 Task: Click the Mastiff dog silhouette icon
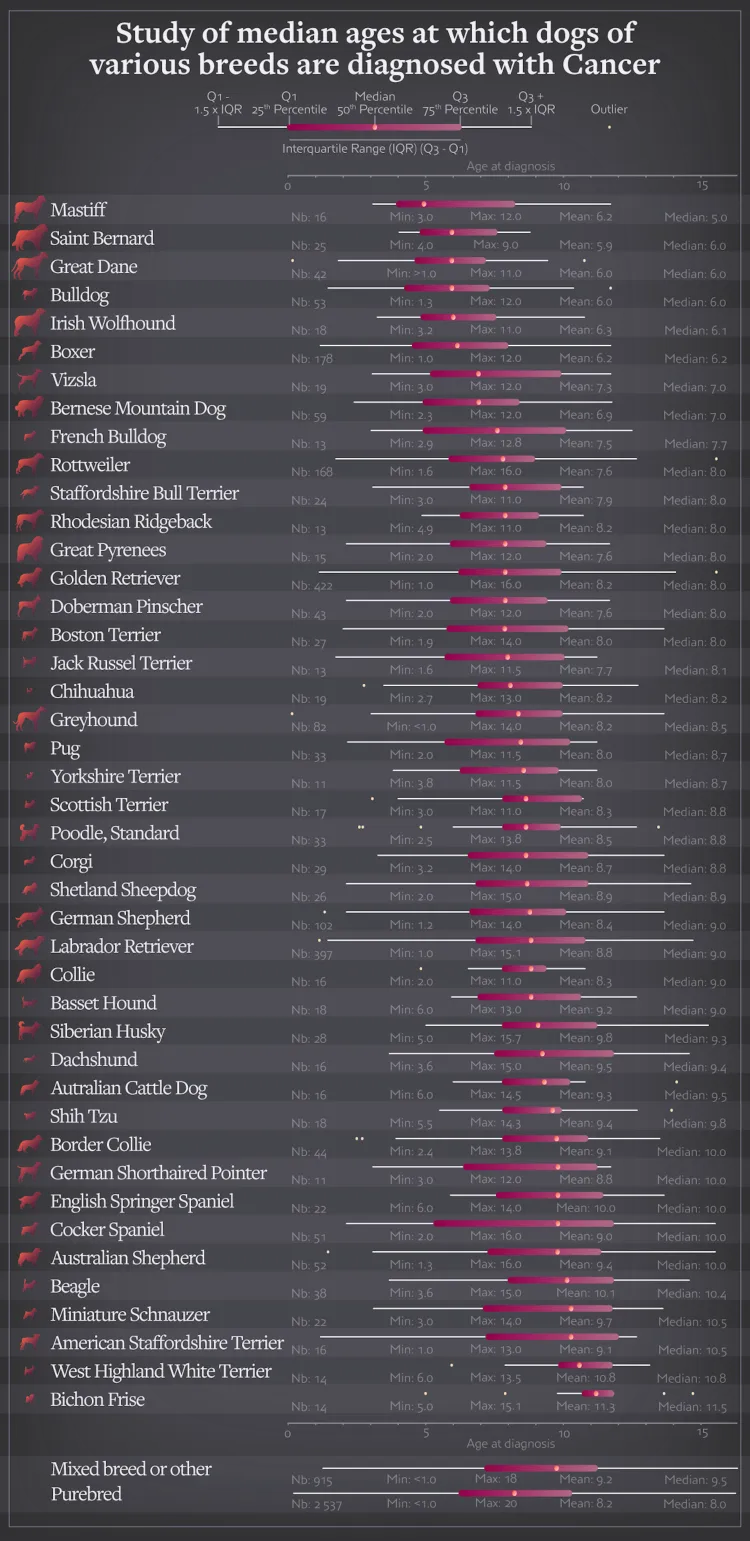29,210
